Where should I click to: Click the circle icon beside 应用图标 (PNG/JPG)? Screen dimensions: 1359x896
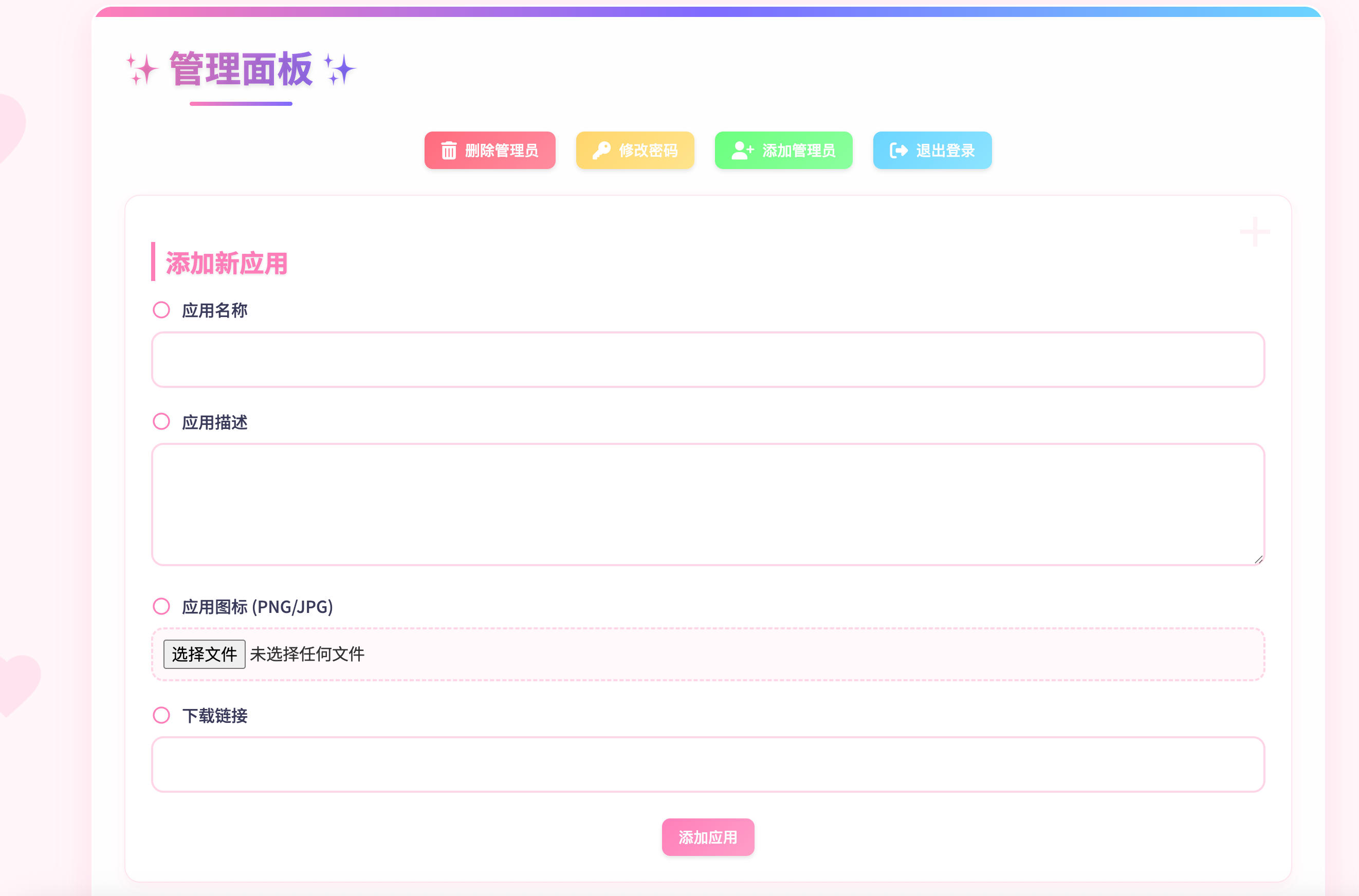point(161,606)
